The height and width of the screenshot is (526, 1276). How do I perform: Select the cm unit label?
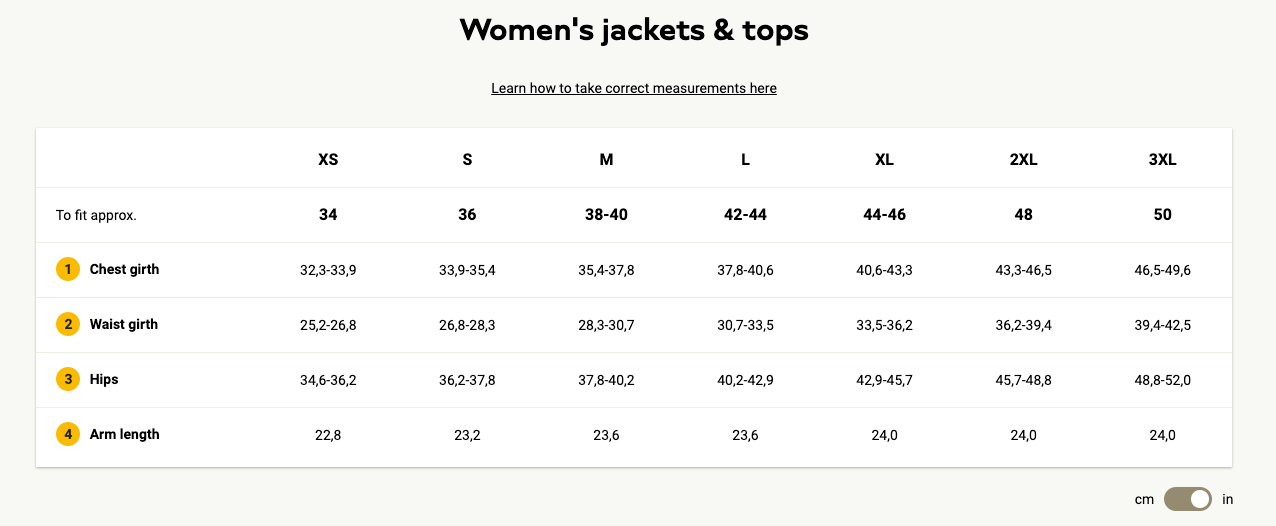coord(1144,499)
